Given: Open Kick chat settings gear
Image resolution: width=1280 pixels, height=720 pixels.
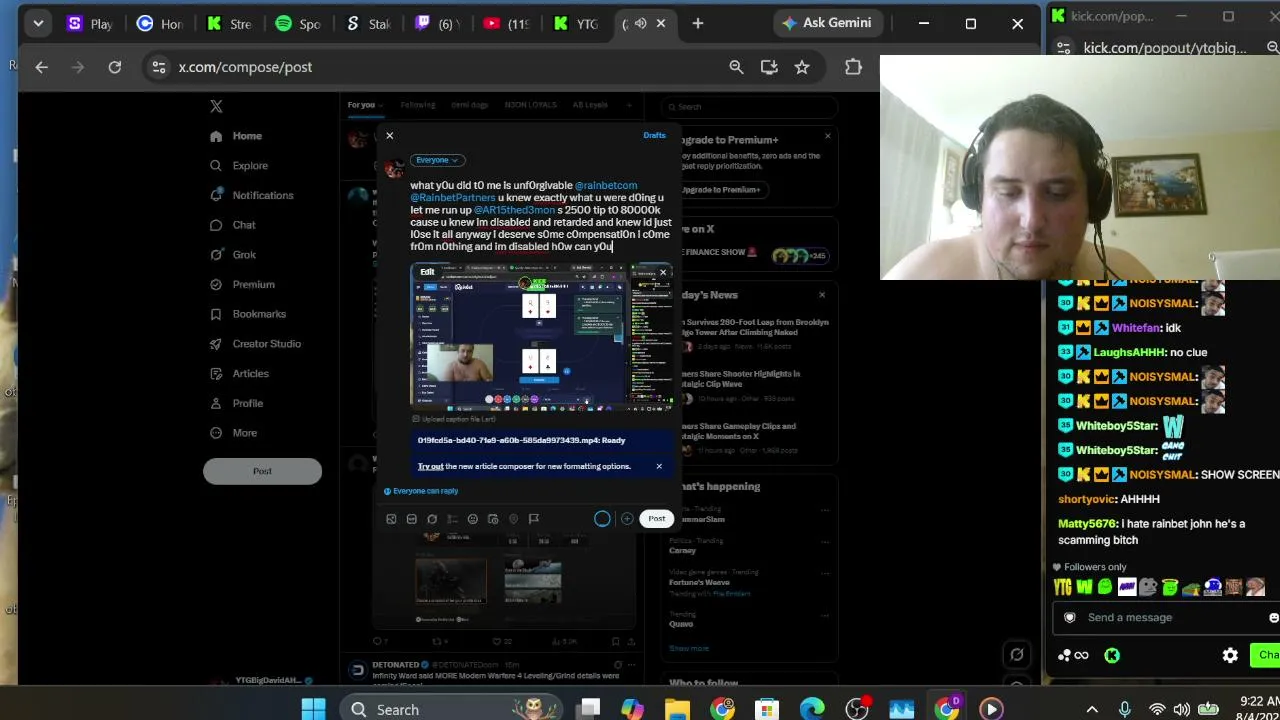Looking at the screenshot, I should click(x=1230, y=656).
